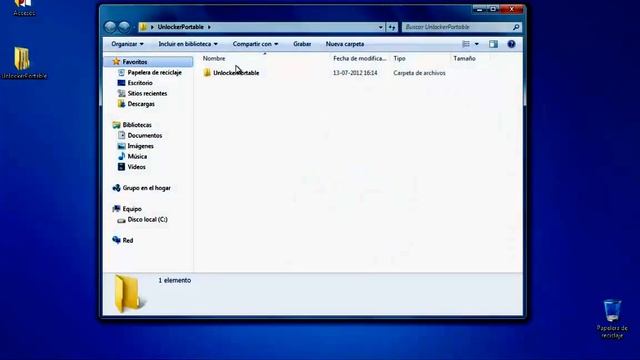Open Papelera de reciclaje in the Favoritos list
Screen dimensions: 640x360
pyautogui.click(x=154, y=72)
